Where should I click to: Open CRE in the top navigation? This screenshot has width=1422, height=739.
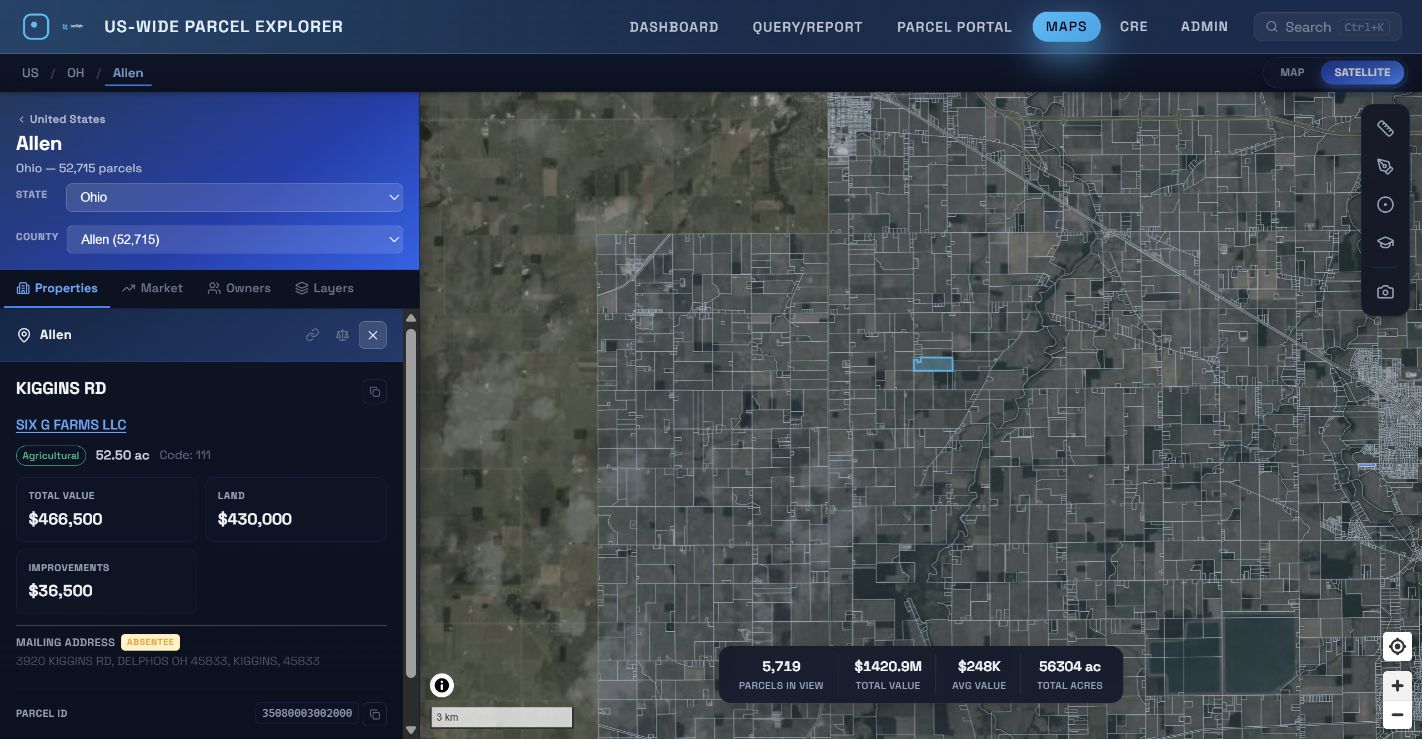[1134, 27]
